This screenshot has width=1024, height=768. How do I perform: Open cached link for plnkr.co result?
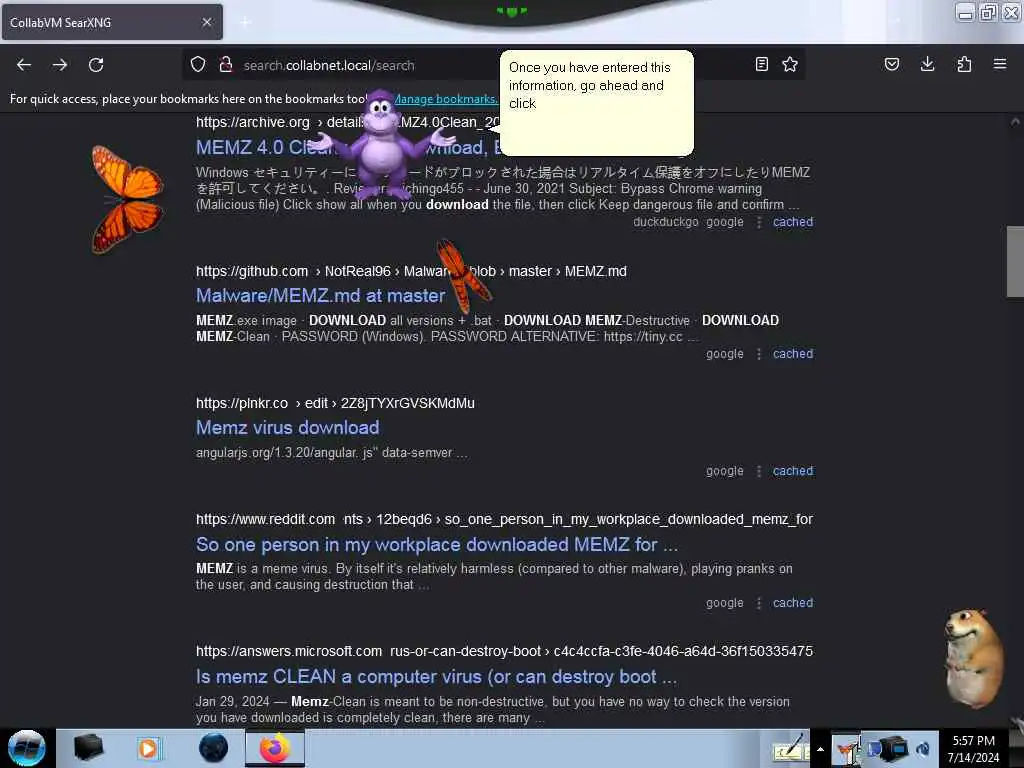(x=793, y=471)
